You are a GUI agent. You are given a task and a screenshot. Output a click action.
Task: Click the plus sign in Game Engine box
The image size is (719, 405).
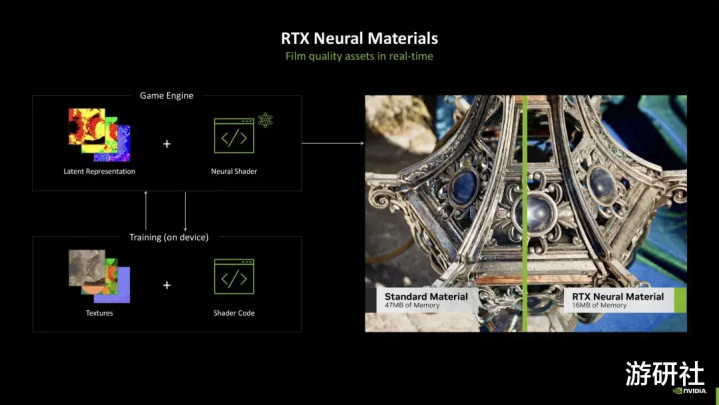(167, 144)
